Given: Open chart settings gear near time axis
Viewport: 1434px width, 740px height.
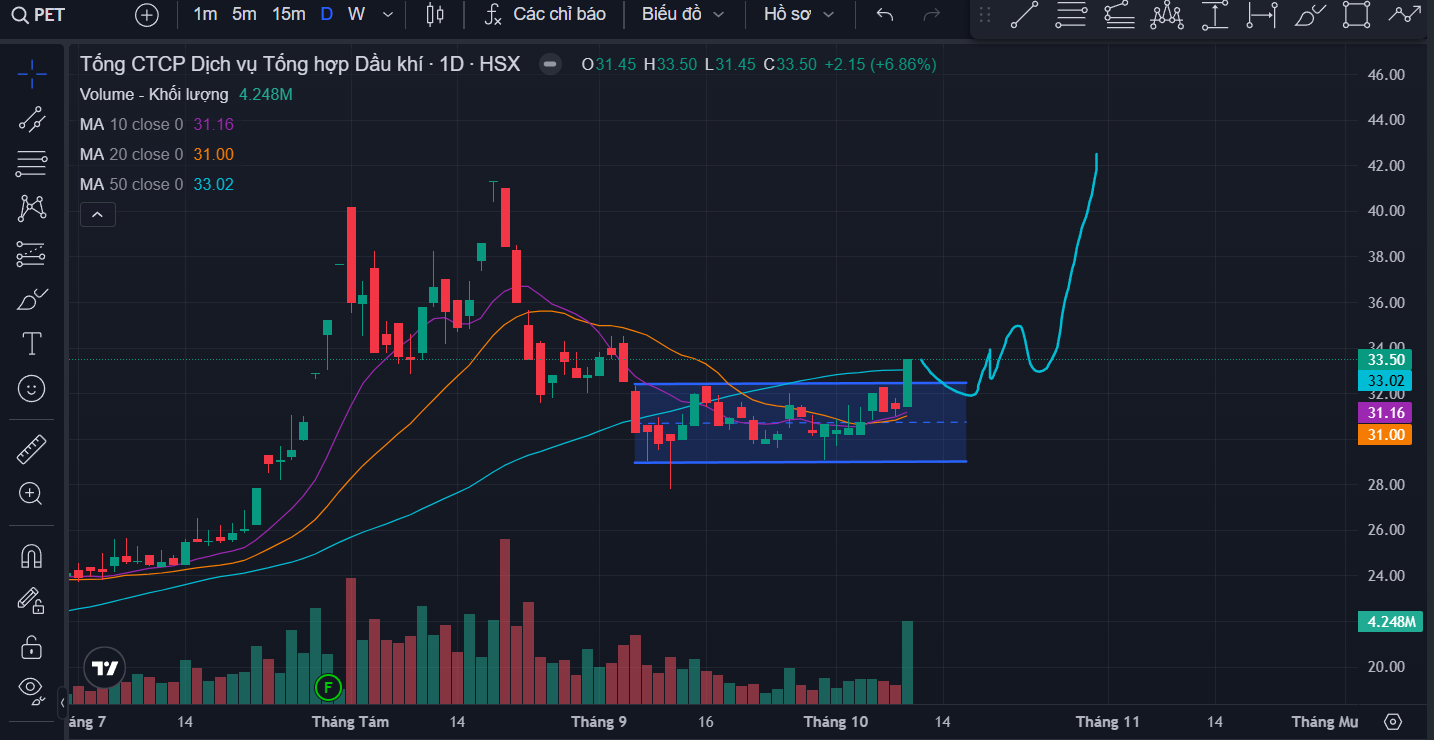Looking at the screenshot, I should [1393, 721].
